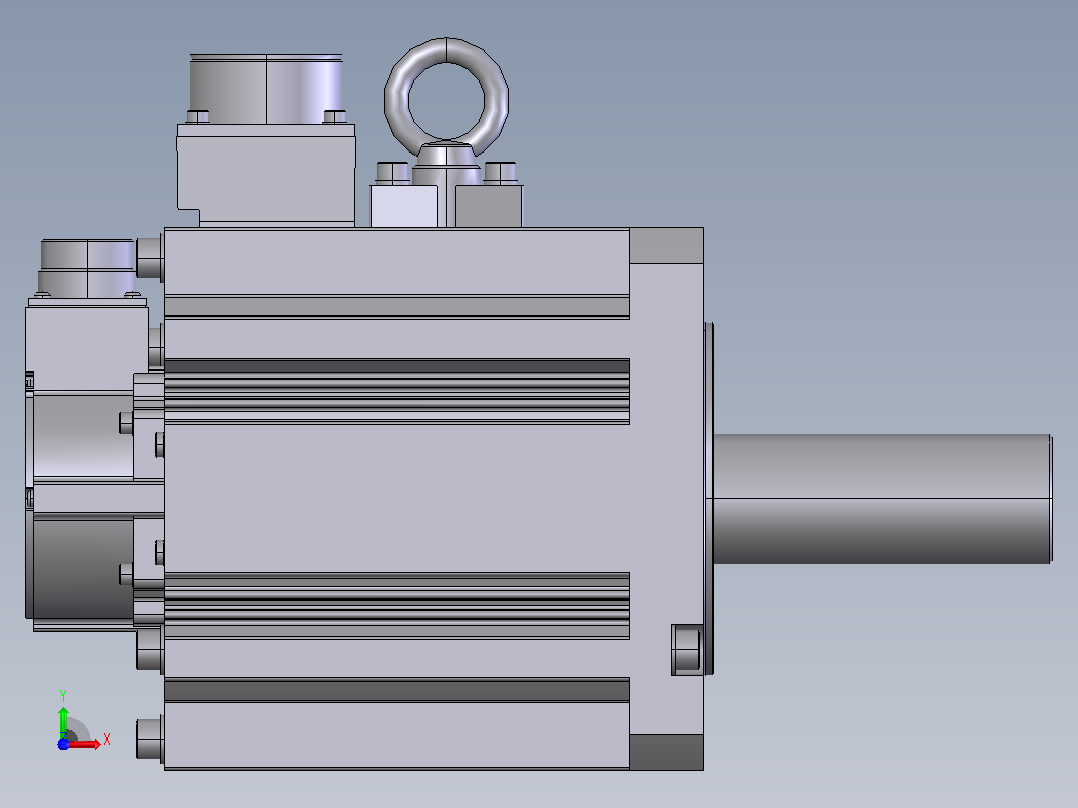Select the darker mounting block right of the eye bolt

(489, 206)
